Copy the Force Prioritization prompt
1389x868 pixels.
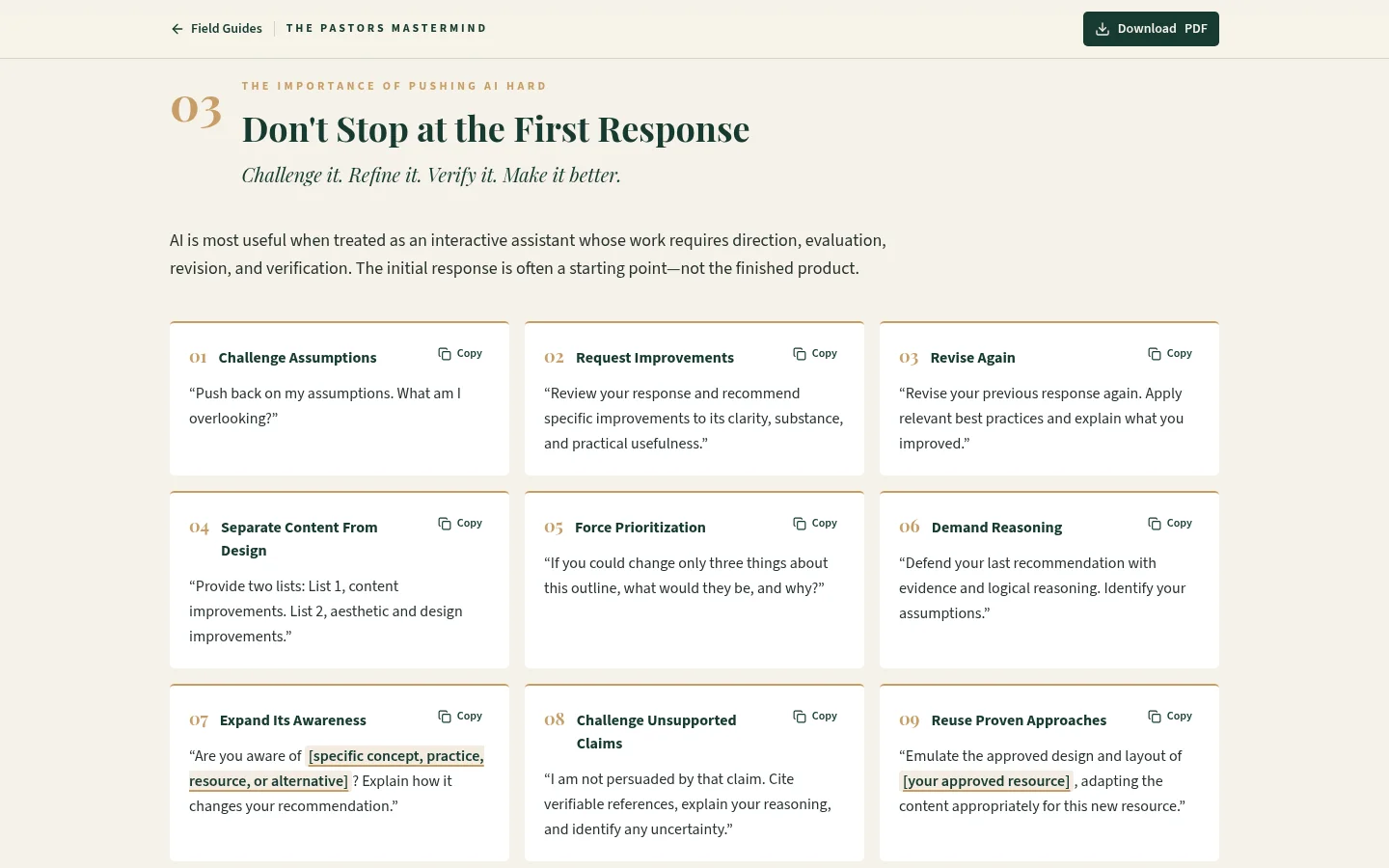(815, 524)
